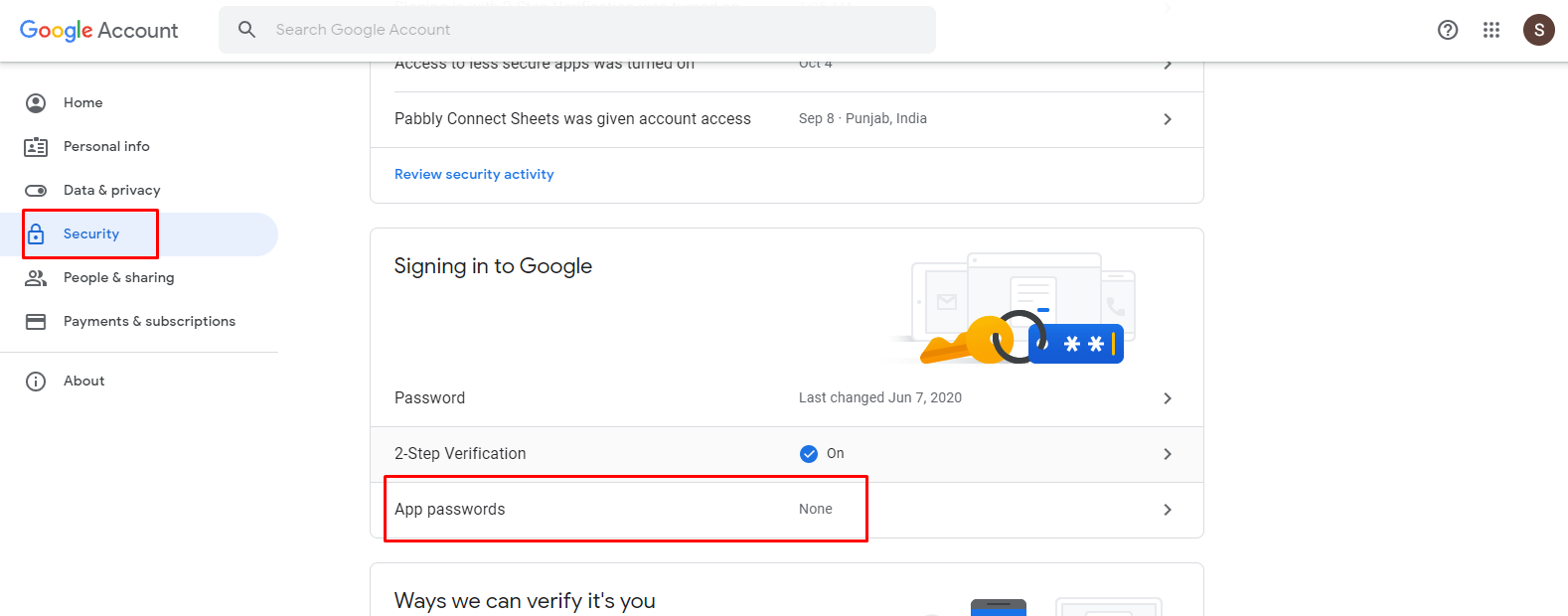Open the Google apps grid
Viewport: 1568px width, 616px height.
pos(1491,30)
